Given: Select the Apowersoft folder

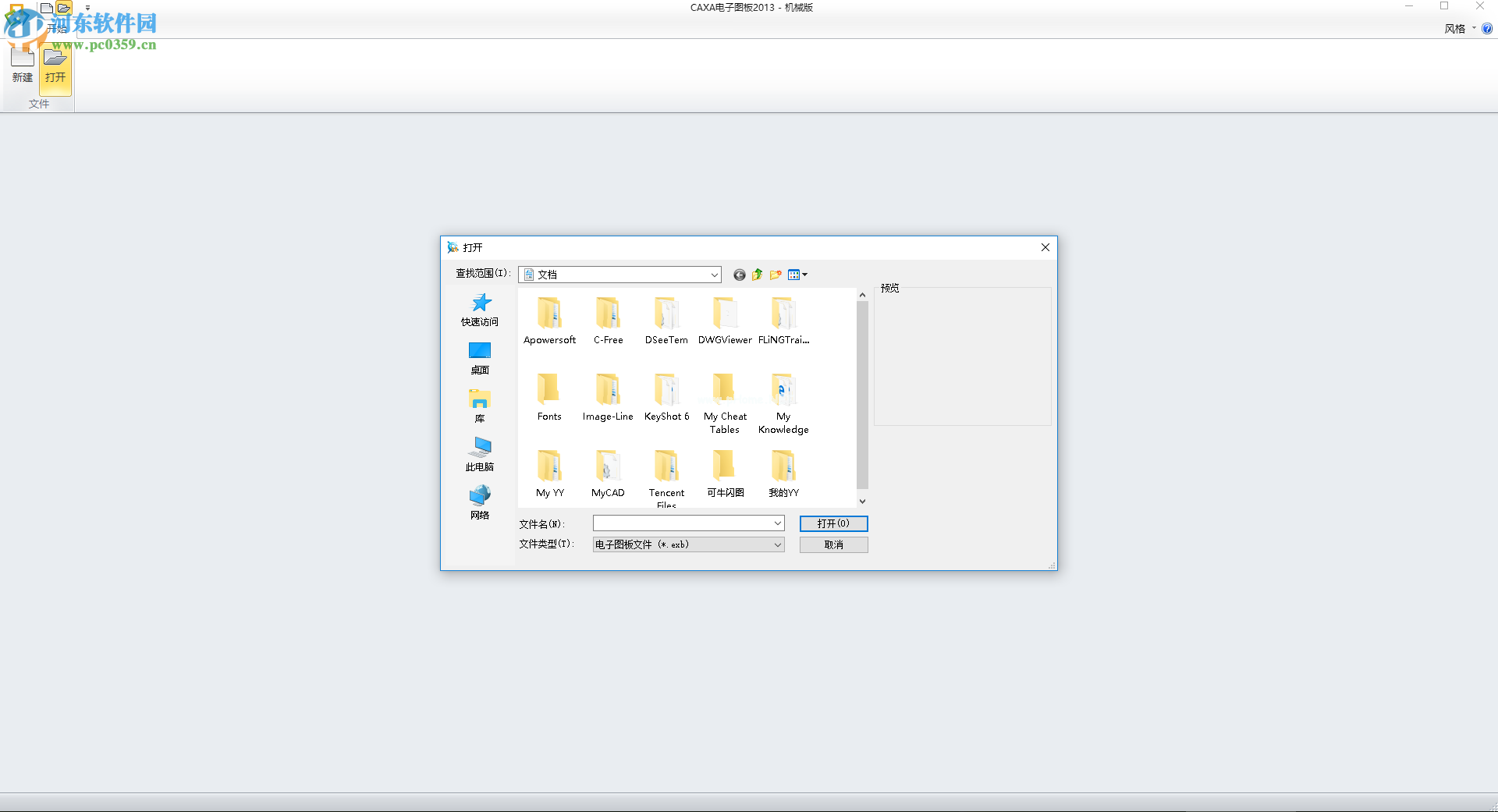Looking at the screenshot, I should [x=550, y=321].
